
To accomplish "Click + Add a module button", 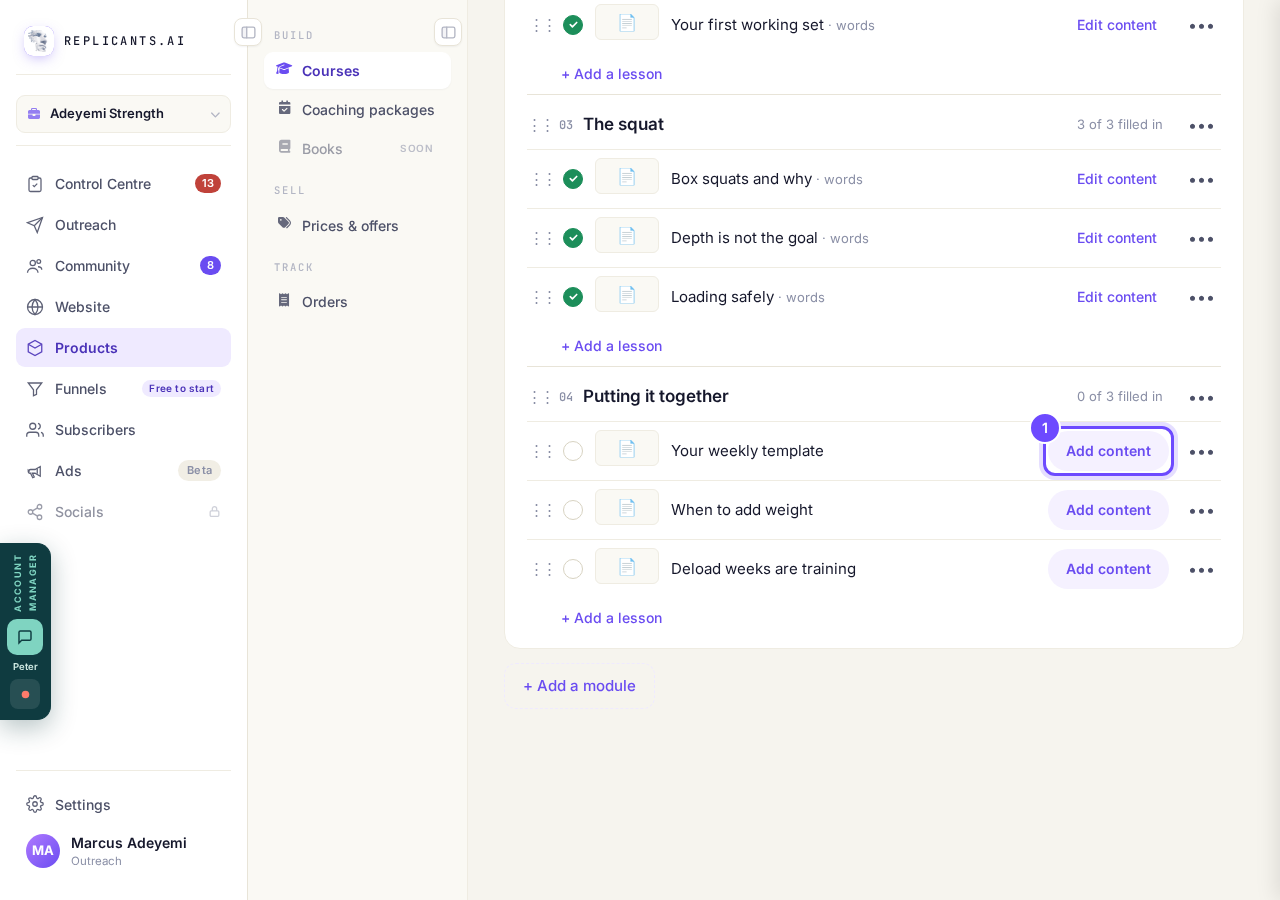I will (x=579, y=686).
